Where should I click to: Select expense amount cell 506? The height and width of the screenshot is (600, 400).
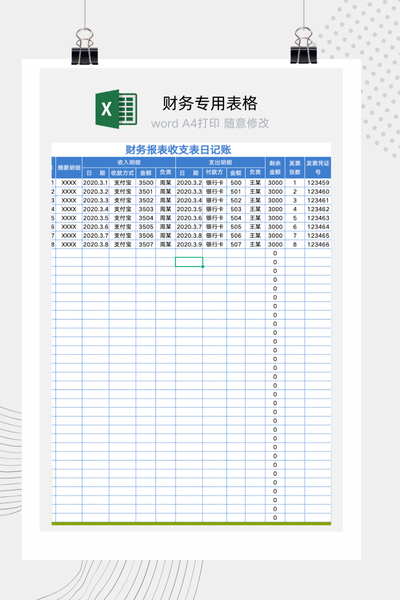click(x=236, y=236)
